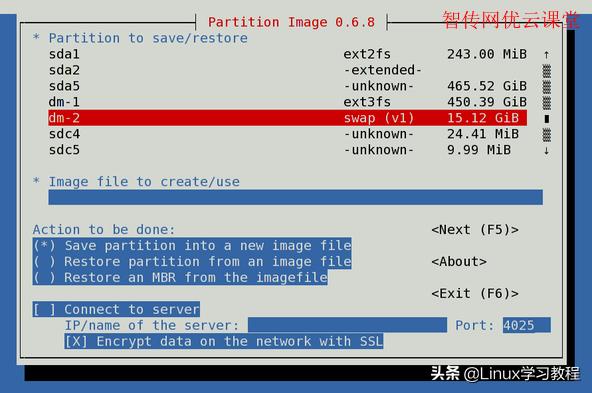Select the dm-1 ext3fs partition row
Image resolution: width=592 pixels, height=393 pixels.
click(288, 102)
